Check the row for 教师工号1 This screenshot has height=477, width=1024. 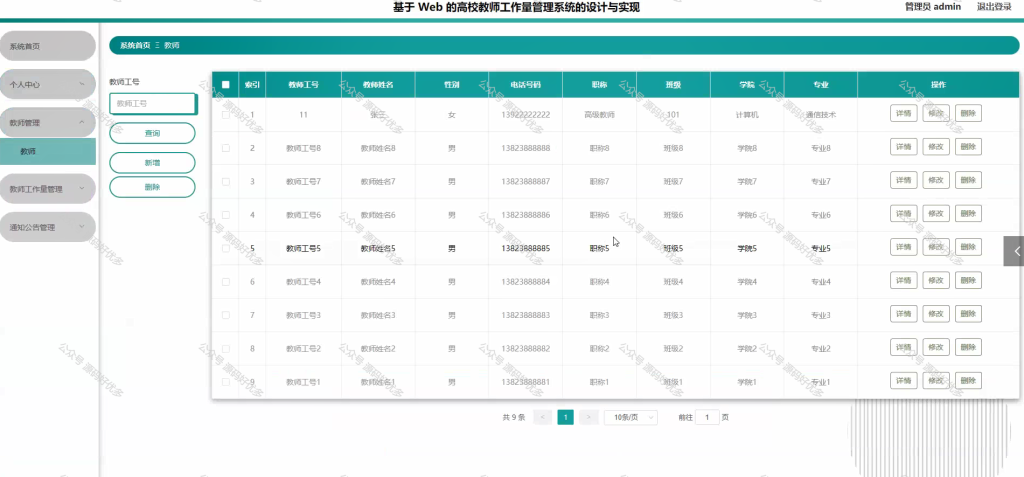point(226,382)
